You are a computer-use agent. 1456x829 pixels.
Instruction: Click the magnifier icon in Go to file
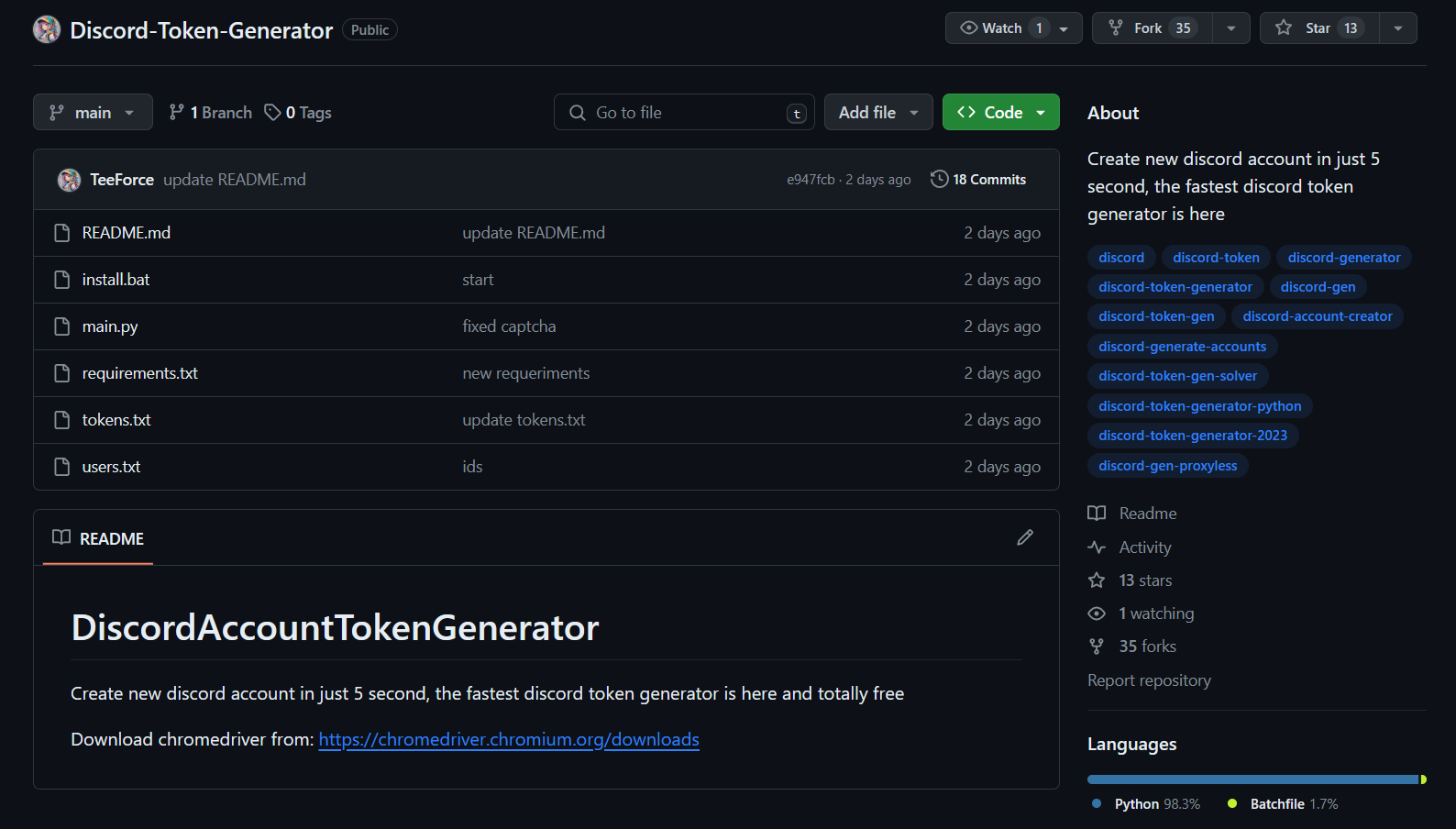pyautogui.click(x=578, y=113)
